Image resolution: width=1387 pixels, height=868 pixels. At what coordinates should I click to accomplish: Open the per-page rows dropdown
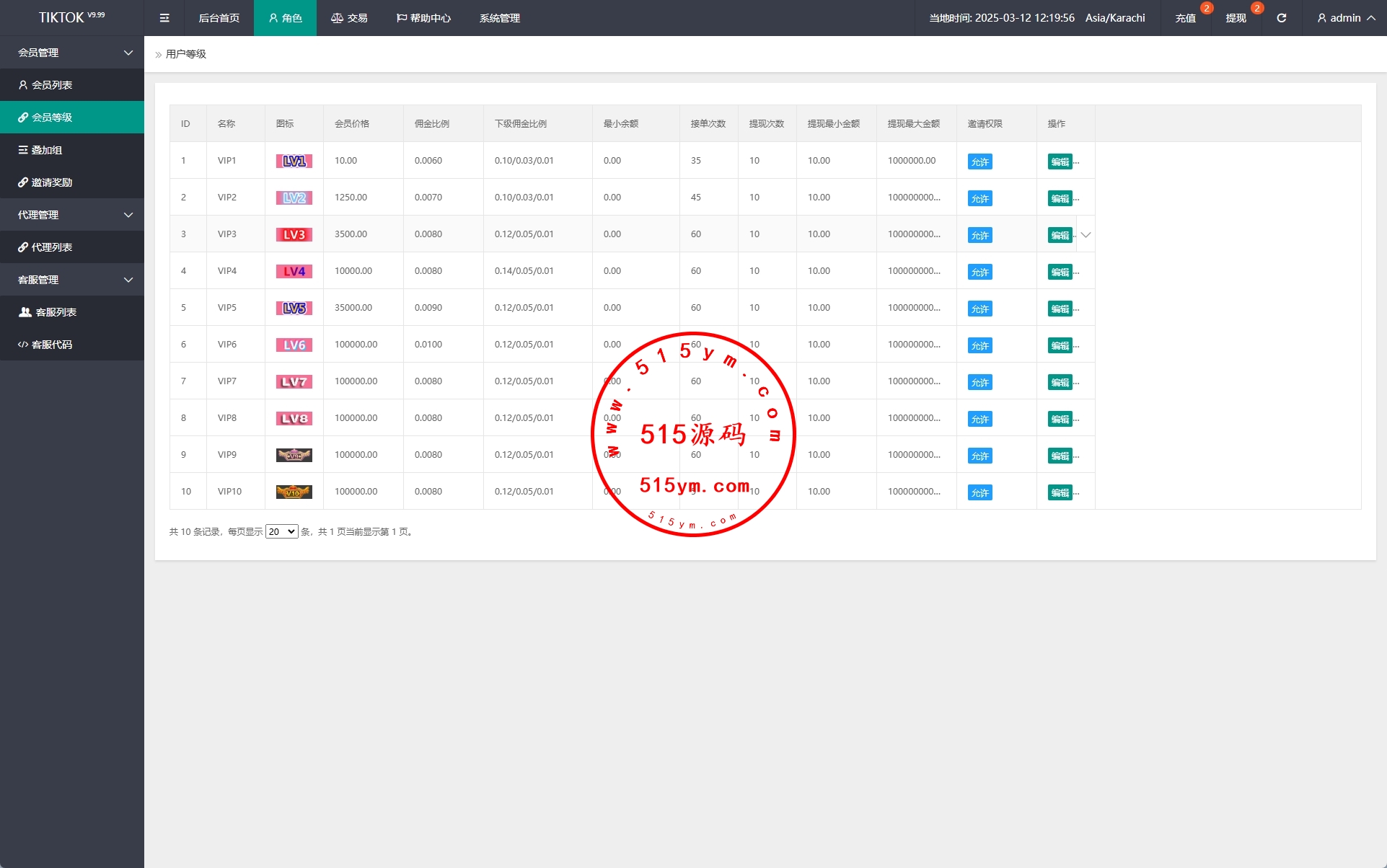[x=281, y=531]
